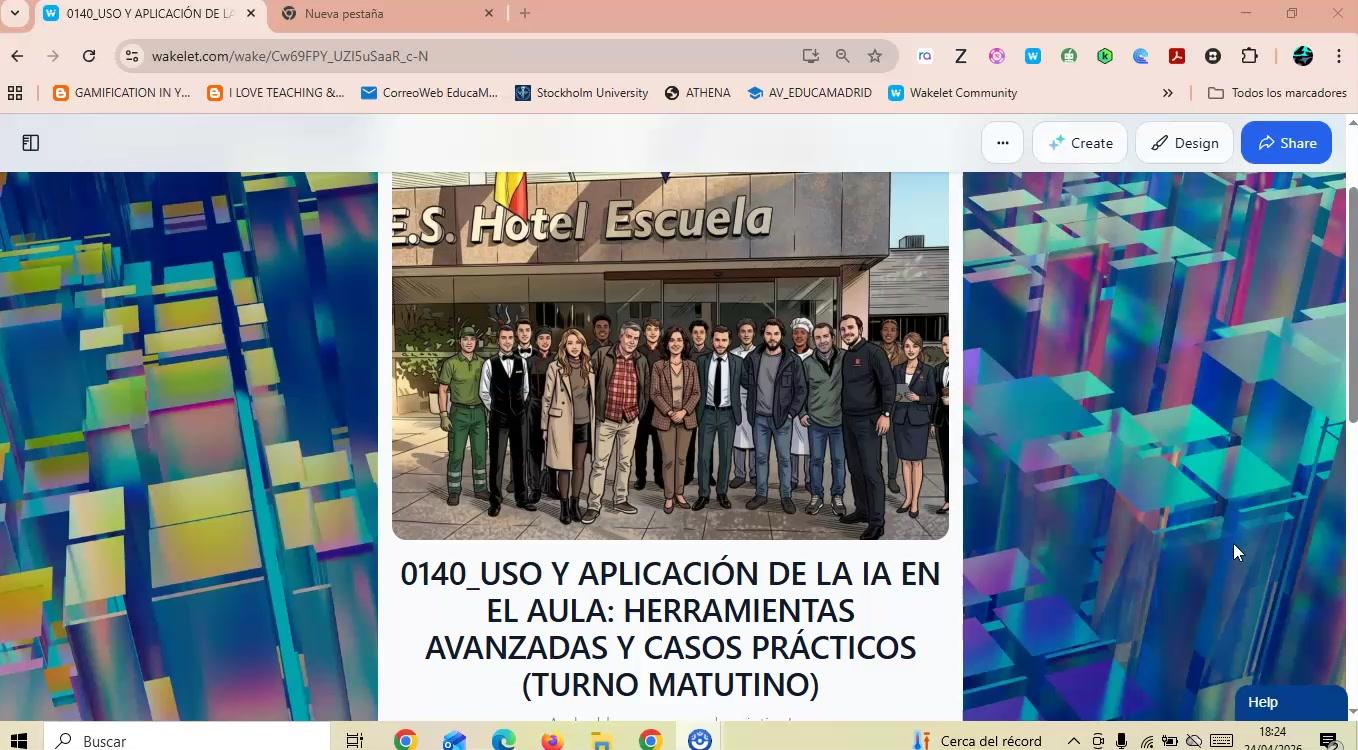This screenshot has width=1358, height=750.
Task: Open the Design editor button
Action: tap(1184, 143)
